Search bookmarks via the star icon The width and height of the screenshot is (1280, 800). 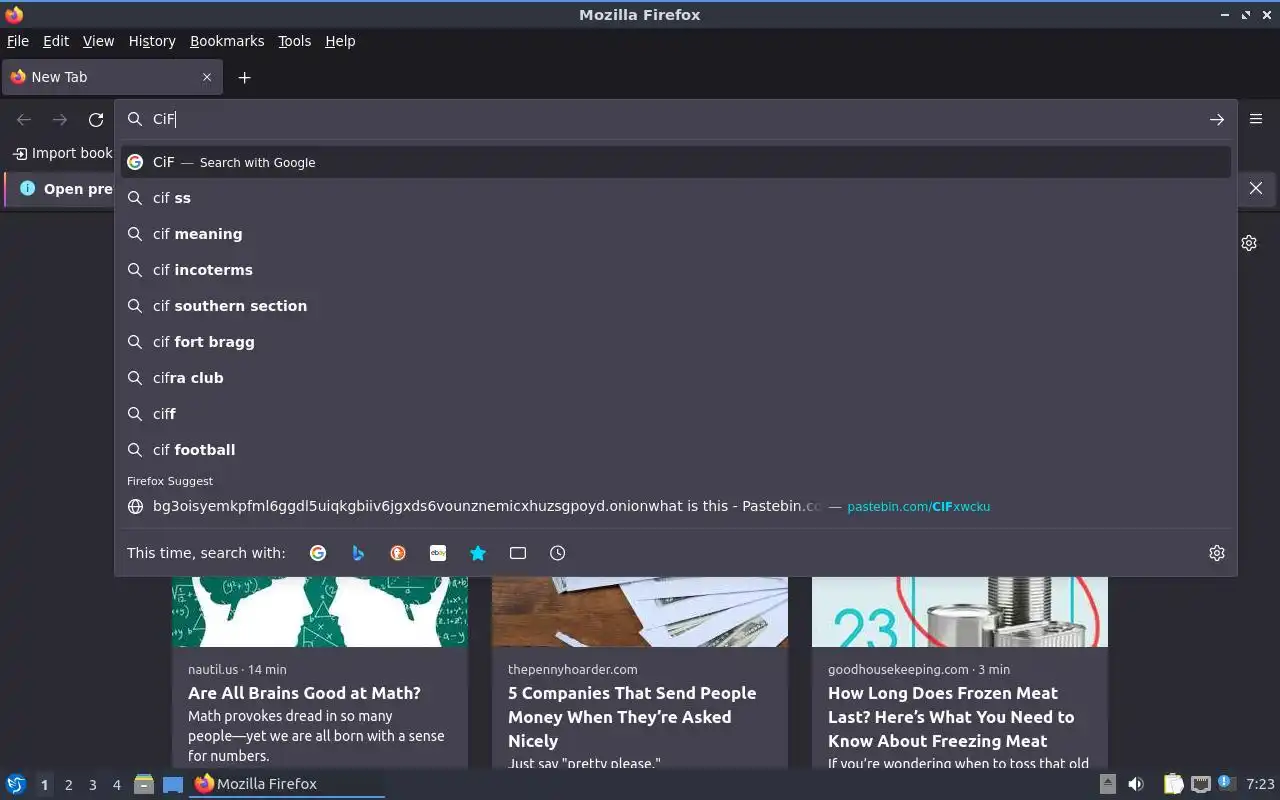point(478,553)
